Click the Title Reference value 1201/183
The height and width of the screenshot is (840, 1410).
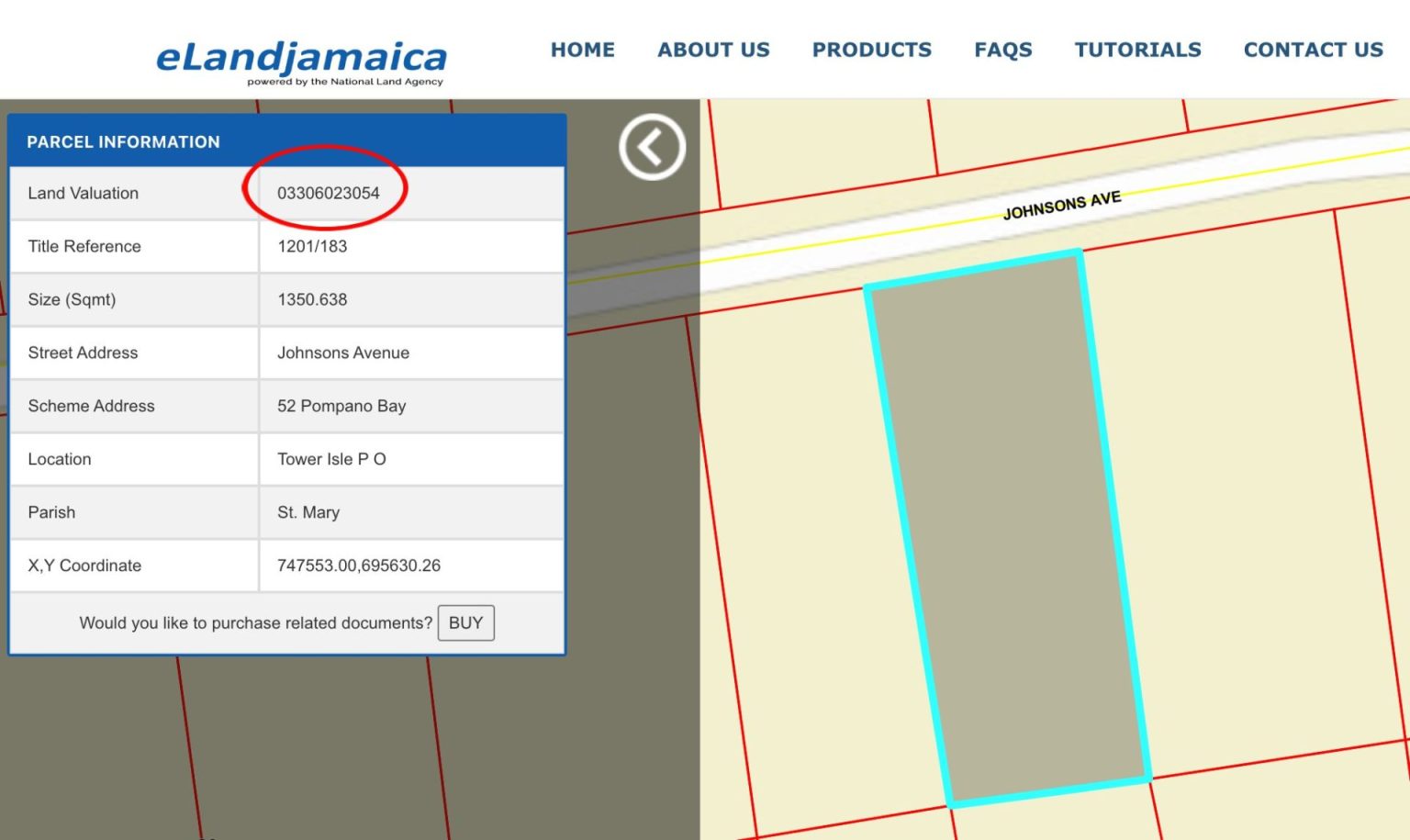pyautogui.click(x=312, y=245)
